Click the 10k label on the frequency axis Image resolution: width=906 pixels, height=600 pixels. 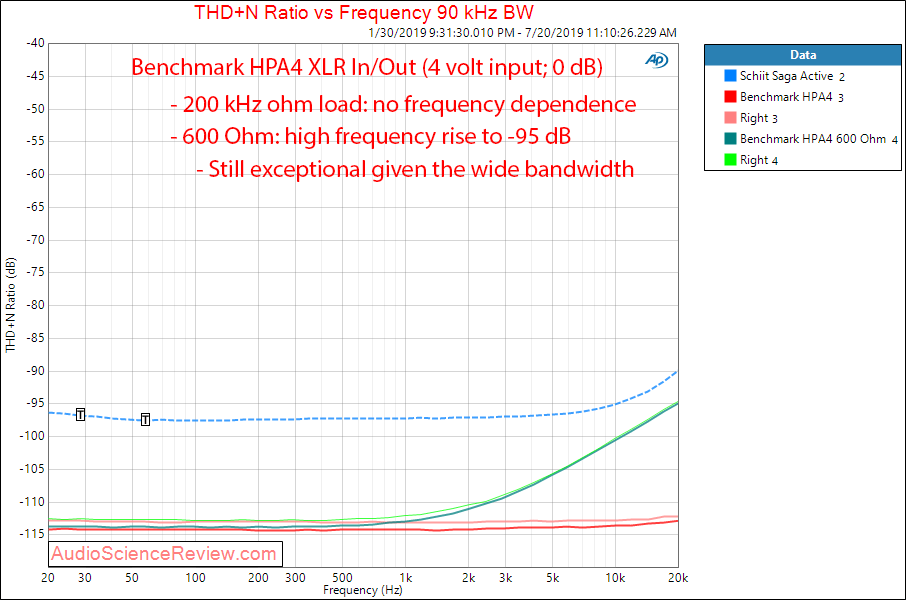tap(615, 577)
